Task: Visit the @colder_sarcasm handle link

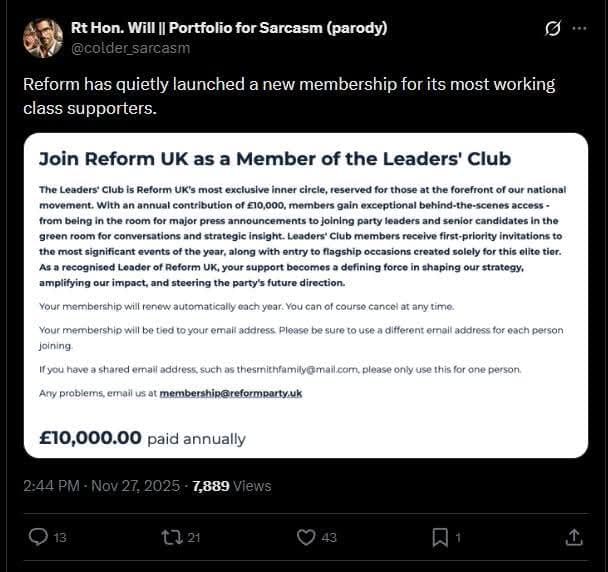Action: (x=130, y=47)
